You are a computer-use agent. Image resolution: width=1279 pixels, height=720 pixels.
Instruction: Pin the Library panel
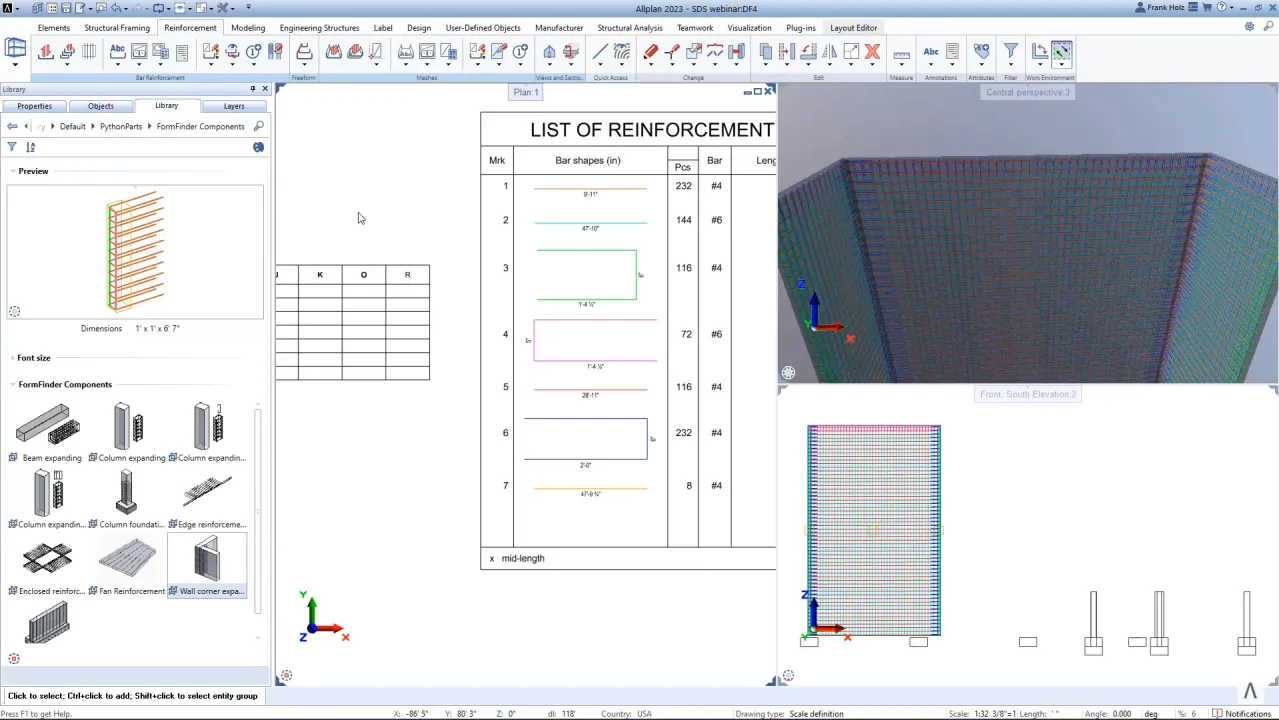click(x=253, y=88)
